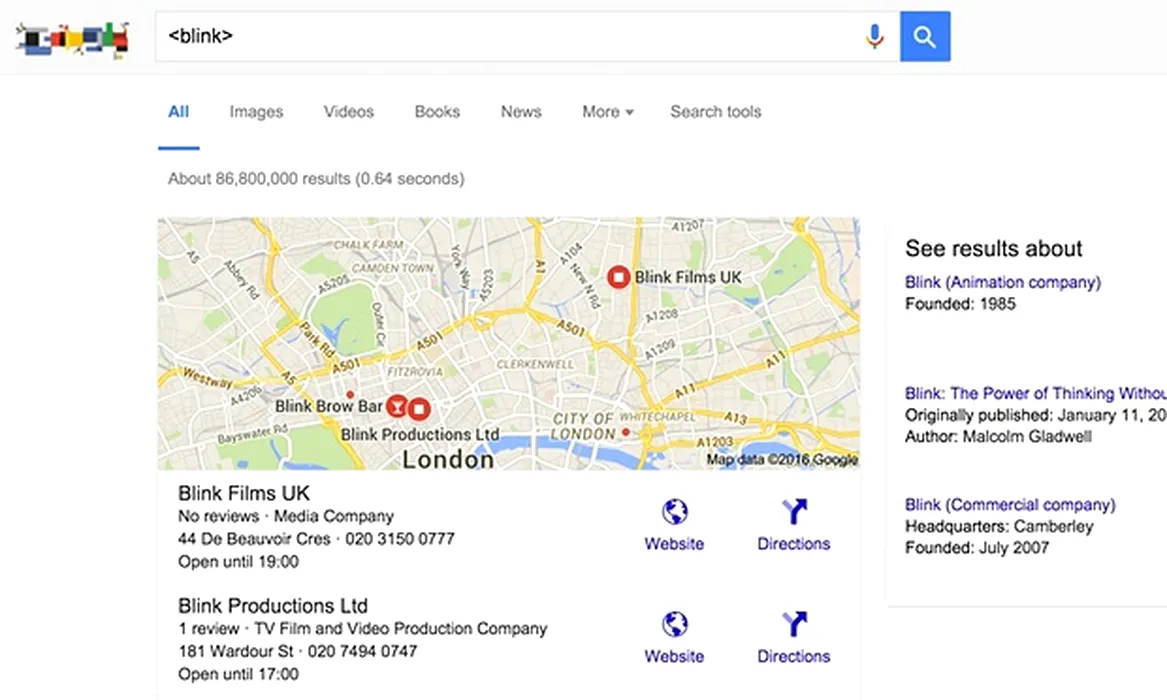Switch to the Images tab

tap(256, 112)
